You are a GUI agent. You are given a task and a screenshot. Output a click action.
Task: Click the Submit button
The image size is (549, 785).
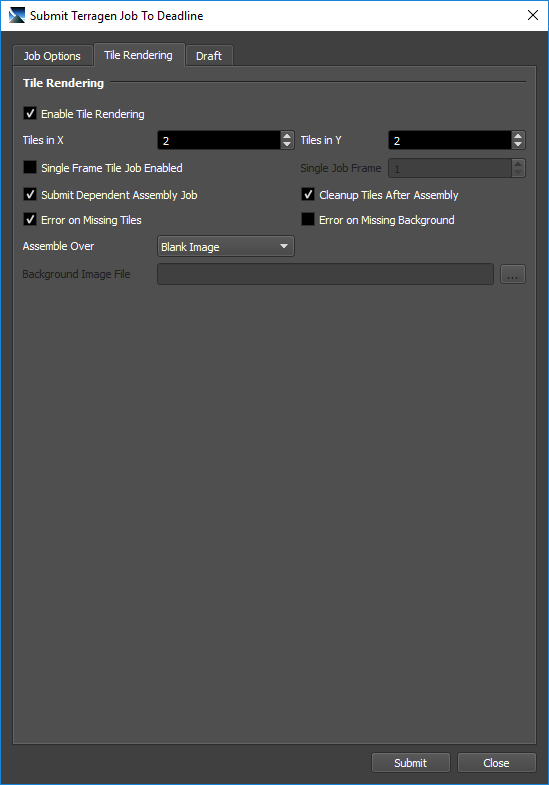coord(410,763)
